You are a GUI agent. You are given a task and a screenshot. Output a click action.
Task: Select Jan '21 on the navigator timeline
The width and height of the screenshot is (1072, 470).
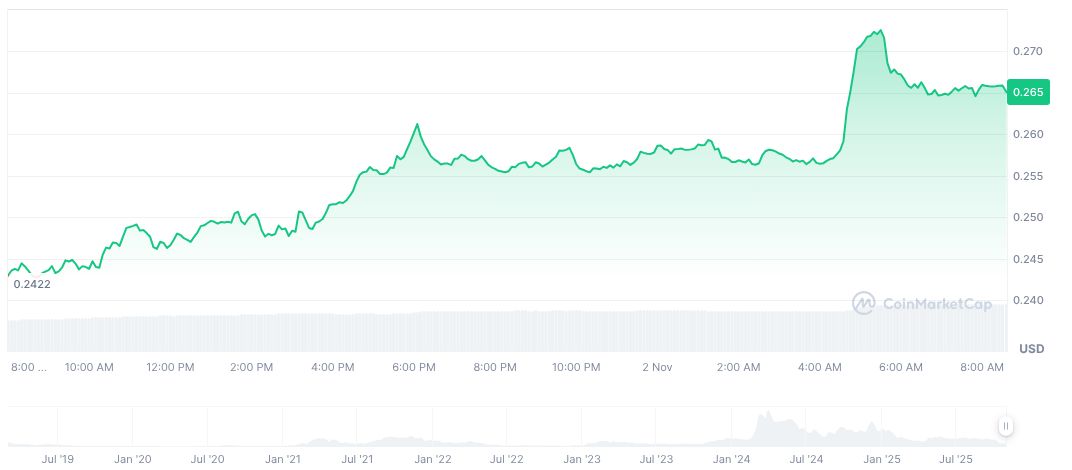coord(283,459)
